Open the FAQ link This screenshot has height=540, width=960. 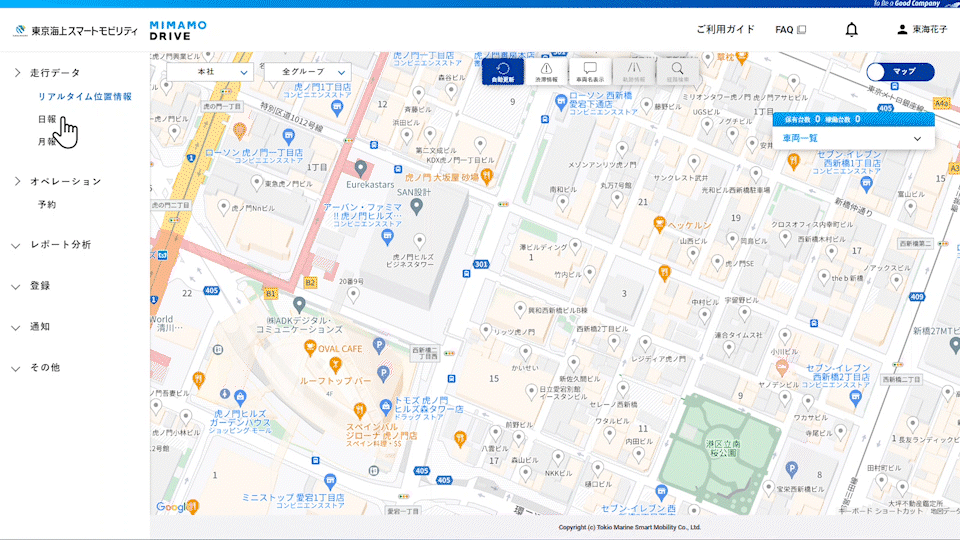tap(790, 29)
